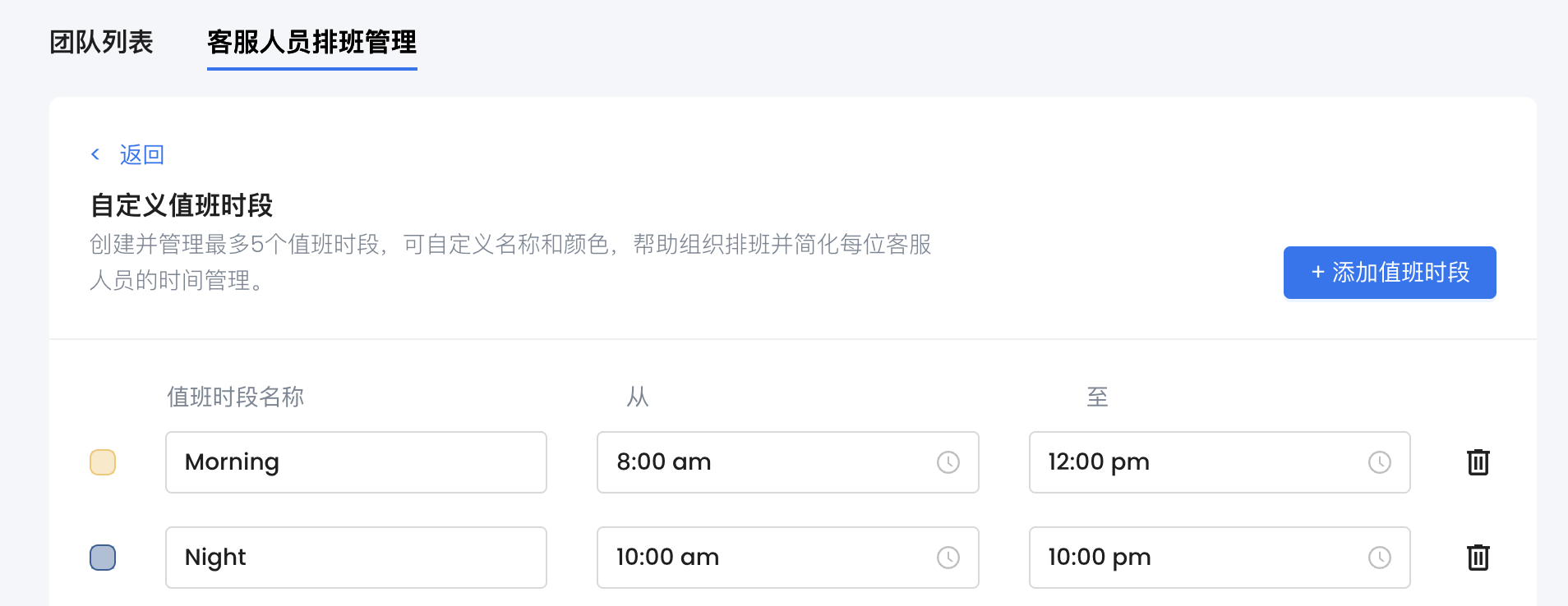Delete the Night shift with the trash icon
1568x606 pixels.
pyautogui.click(x=1478, y=558)
